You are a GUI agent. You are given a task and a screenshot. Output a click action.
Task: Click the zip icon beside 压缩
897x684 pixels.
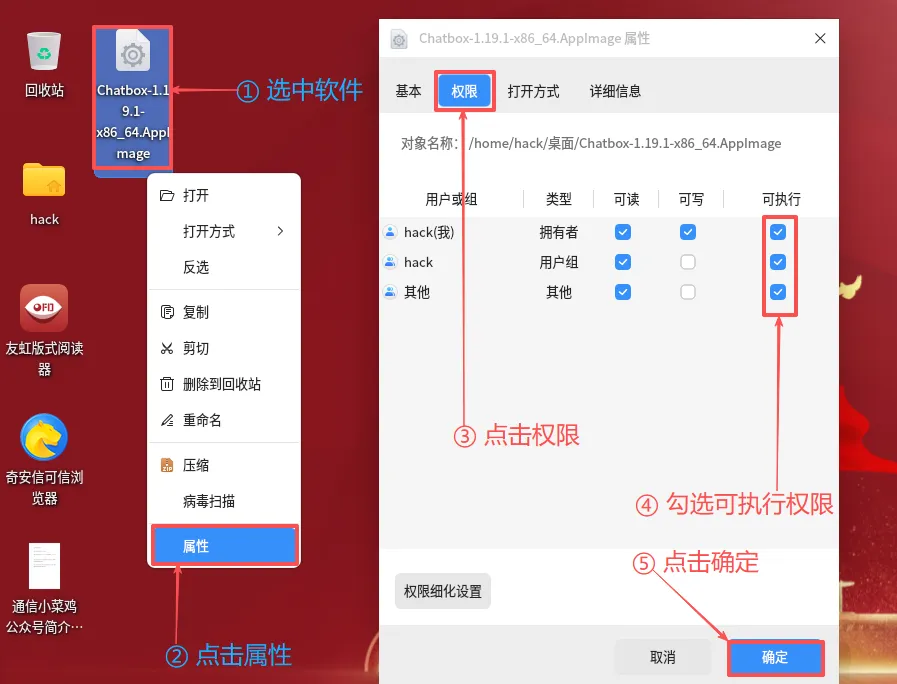point(167,465)
